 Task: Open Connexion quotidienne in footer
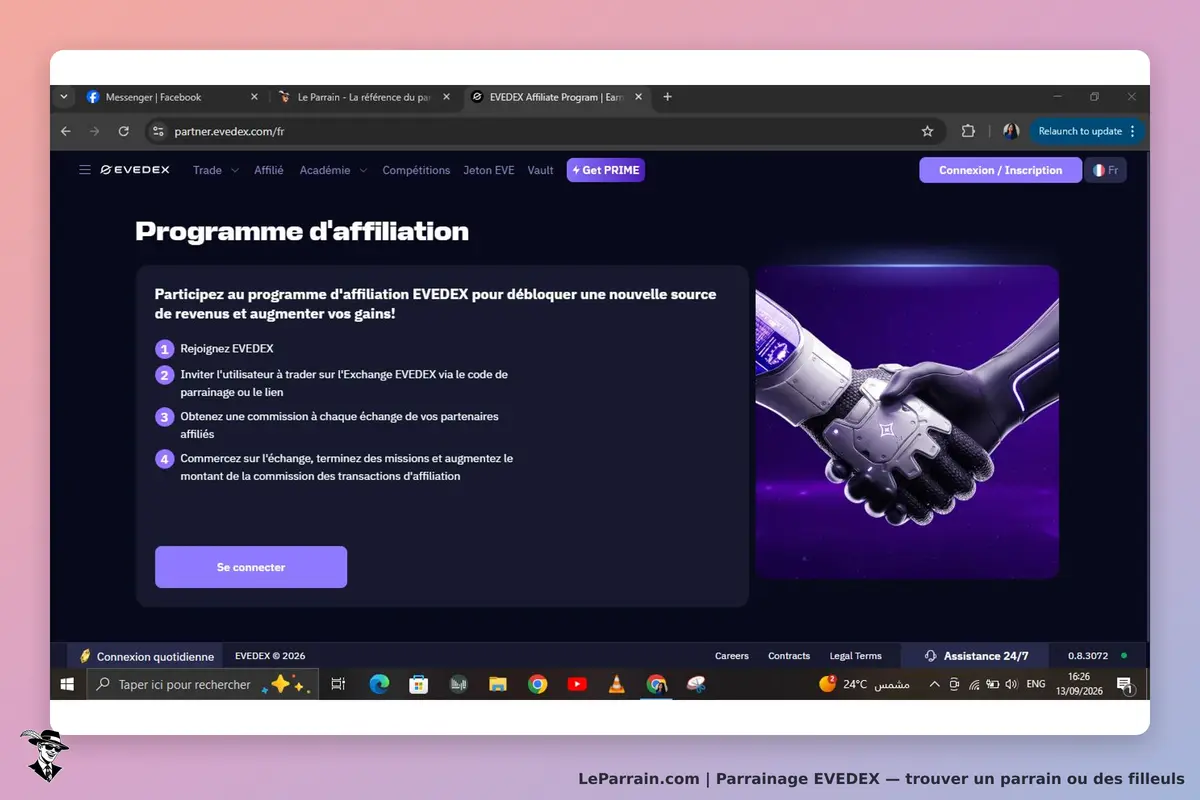(146, 657)
